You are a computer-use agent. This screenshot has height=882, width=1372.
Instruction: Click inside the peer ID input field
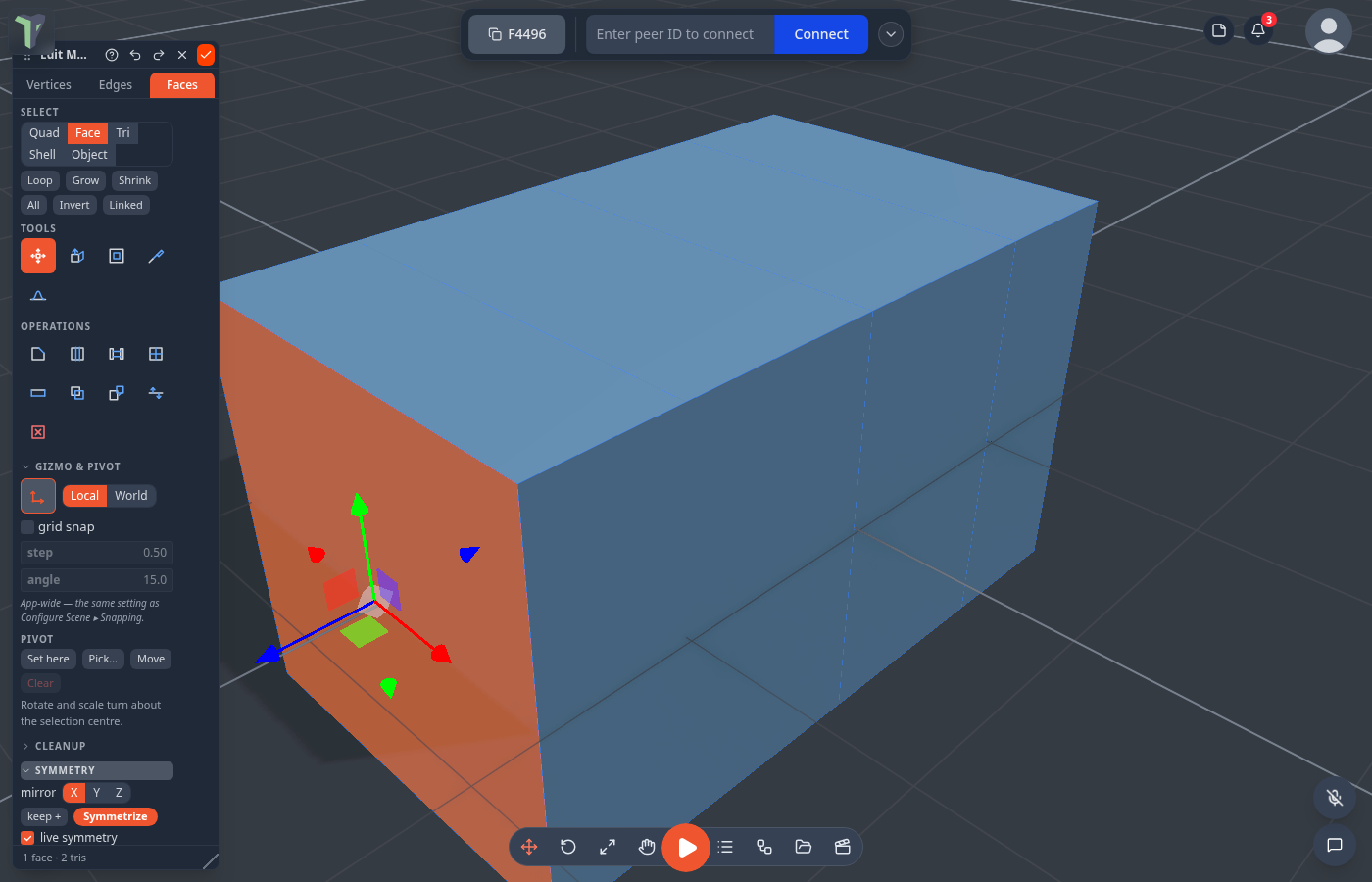tap(680, 34)
